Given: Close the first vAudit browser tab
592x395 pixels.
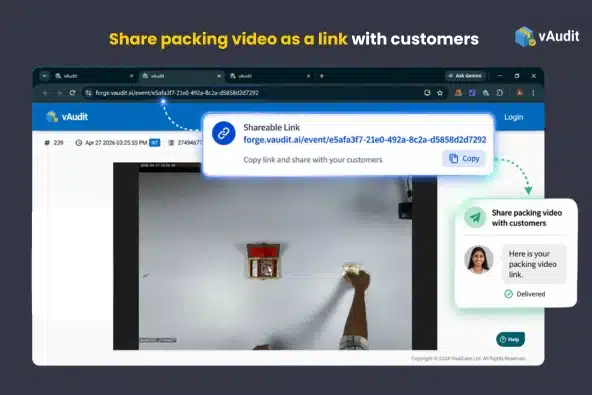Looking at the screenshot, I should click(x=131, y=76).
